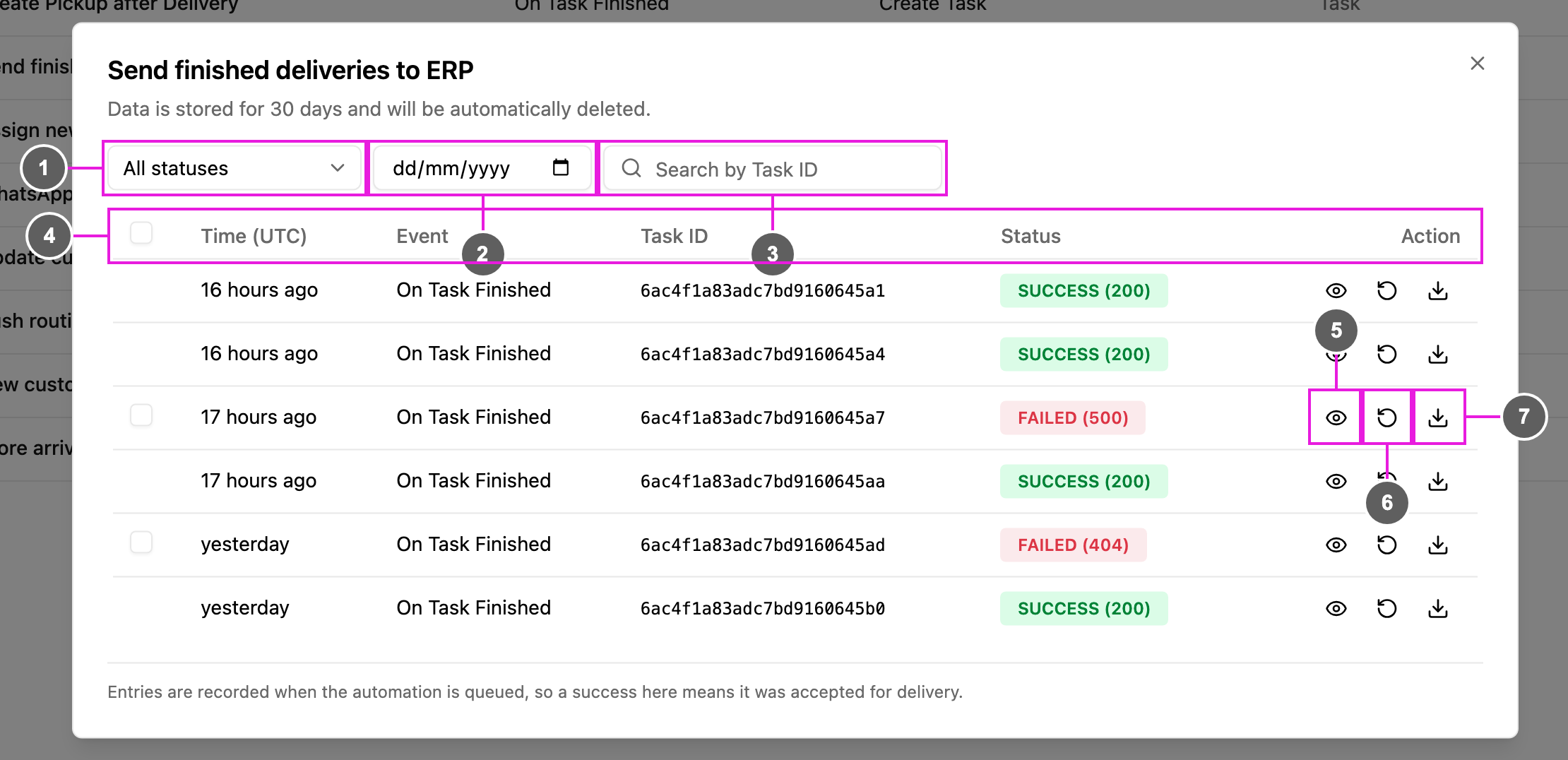Select the checkbox for the FAILED (500) row
1568x760 pixels.
pos(141,415)
